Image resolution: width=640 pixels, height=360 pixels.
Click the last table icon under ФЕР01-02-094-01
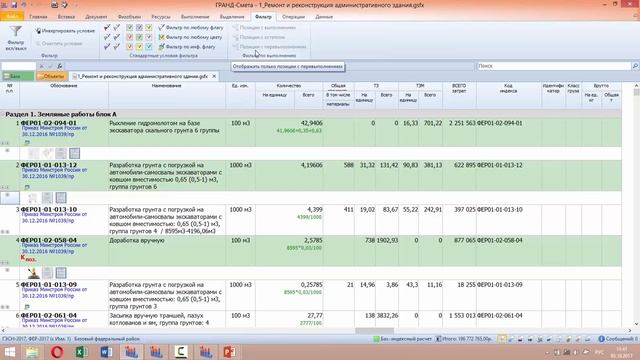pyautogui.click(x=74, y=153)
